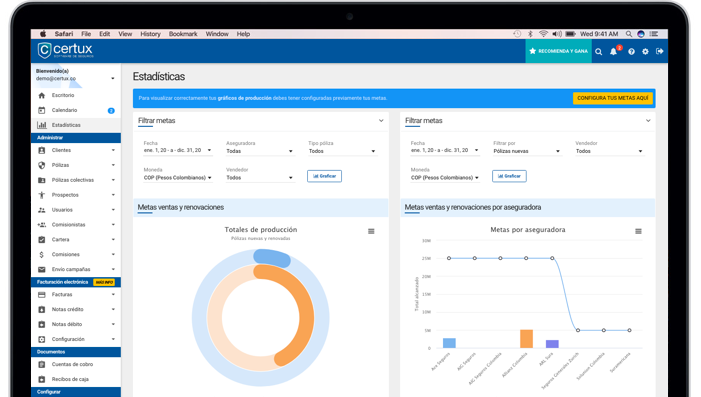This screenshot has width=701, height=397.
Task: Open macOS Spotlight search
Action: click(x=629, y=34)
